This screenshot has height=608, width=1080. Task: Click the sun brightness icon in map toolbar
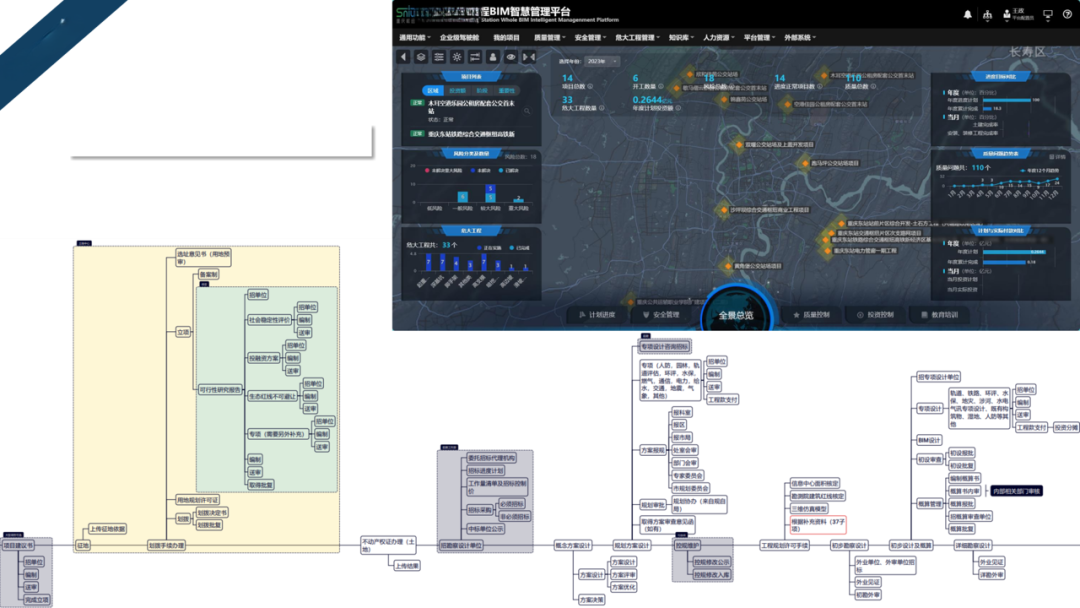(457, 57)
